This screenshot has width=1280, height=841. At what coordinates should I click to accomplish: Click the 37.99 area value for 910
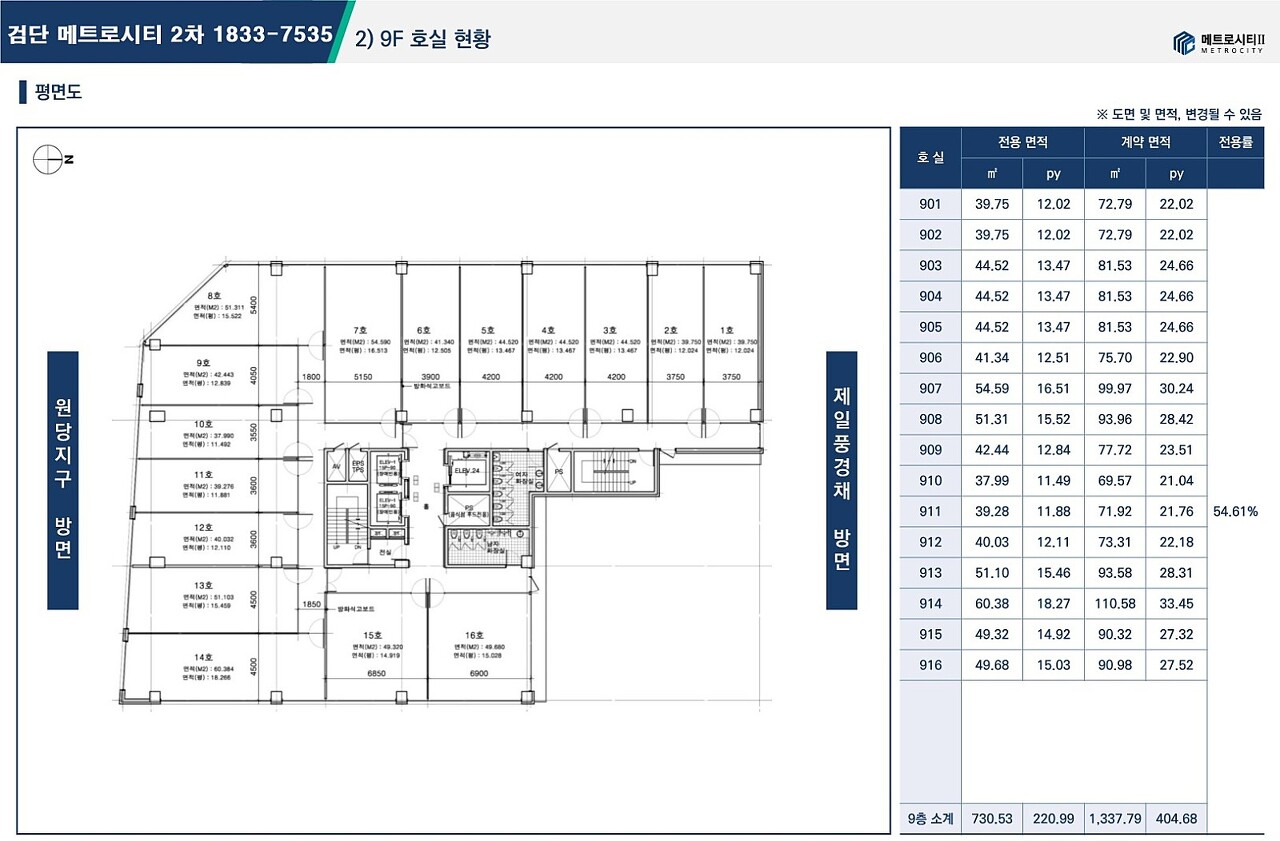992,481
